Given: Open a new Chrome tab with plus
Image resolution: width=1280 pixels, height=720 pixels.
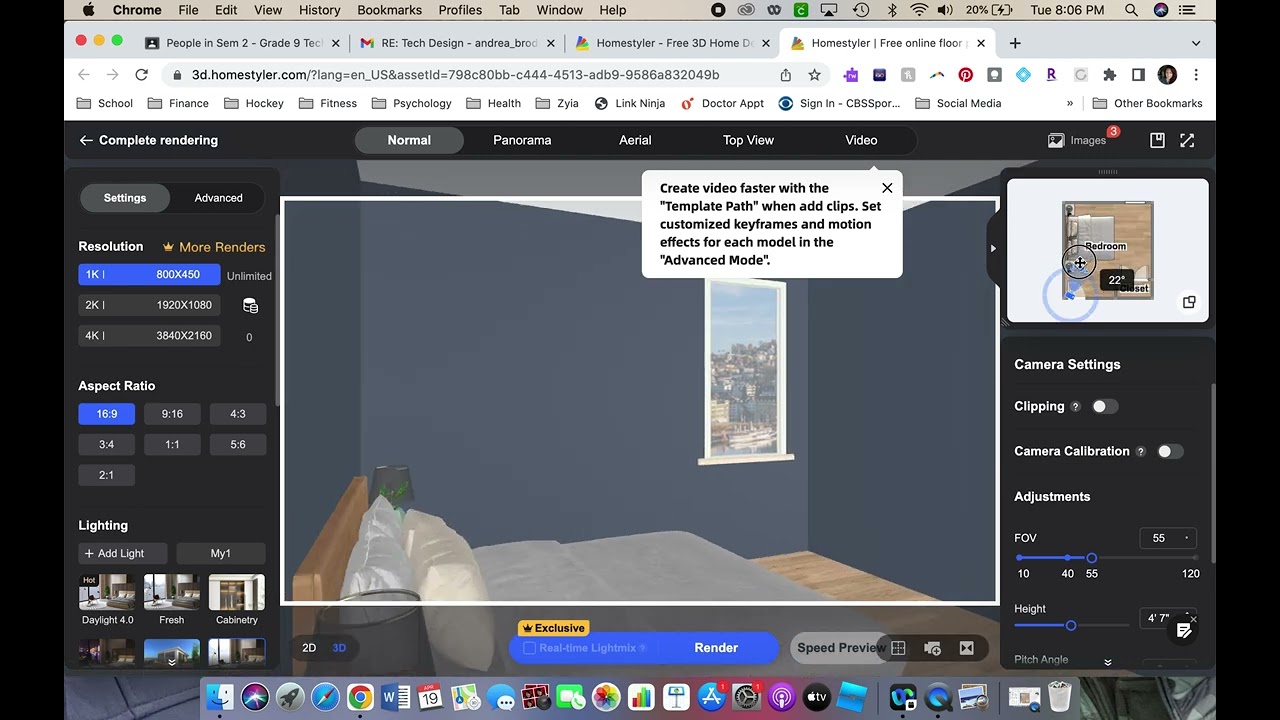Looking at the screenshot, I should click(1015, 43).
